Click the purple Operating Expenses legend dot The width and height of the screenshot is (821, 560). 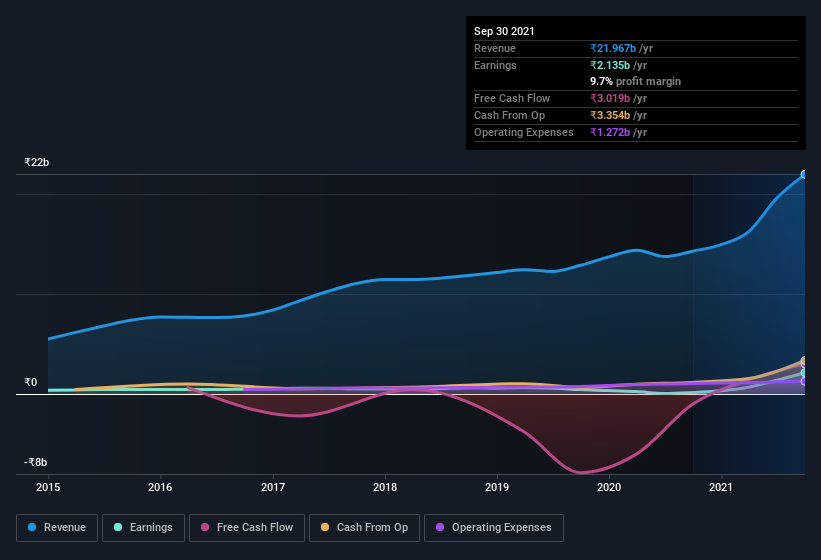(440, 527)
